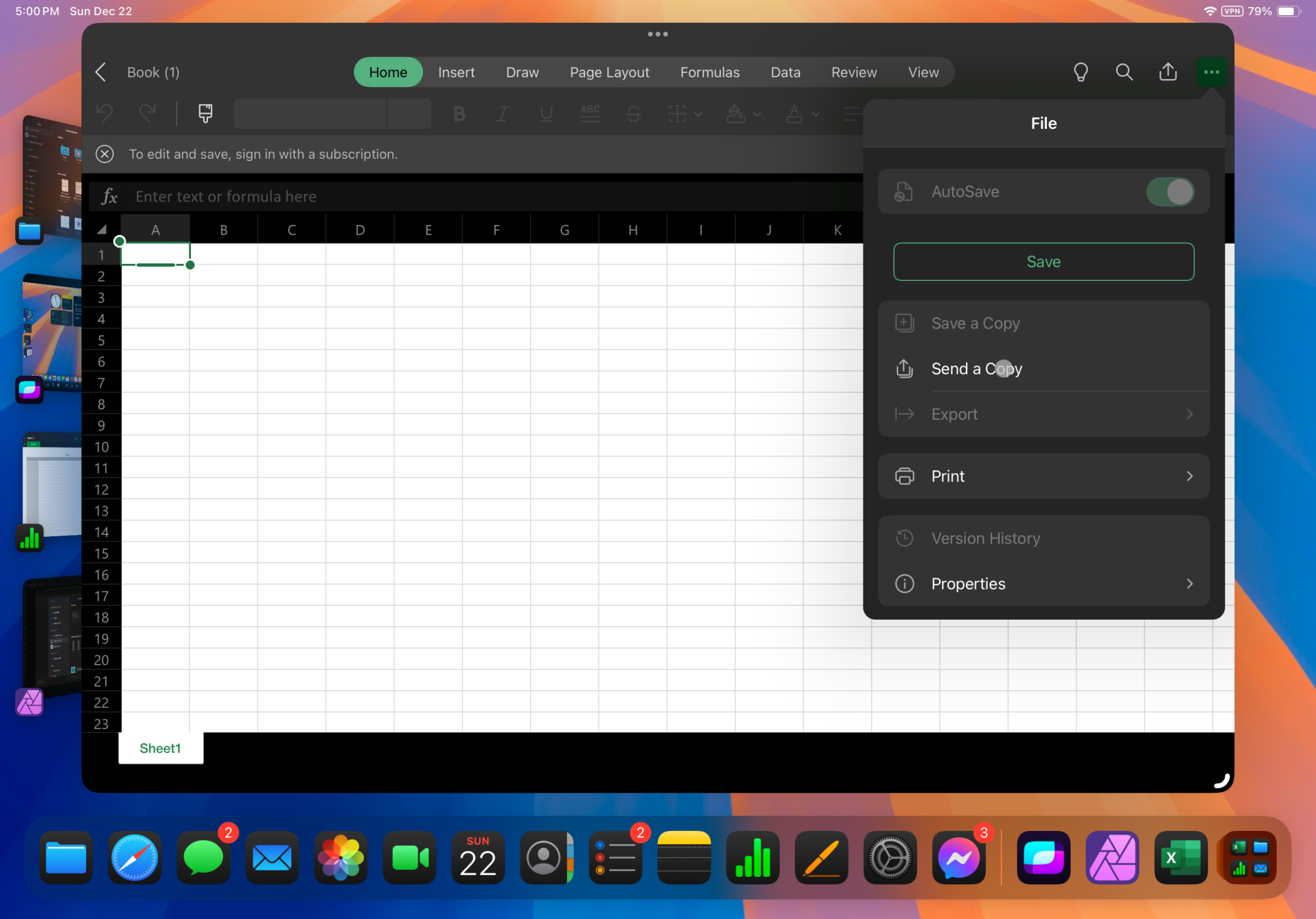Click the green three-dots File menu icon
This screenshot has width=1316, height=919.
[1211, 72]
